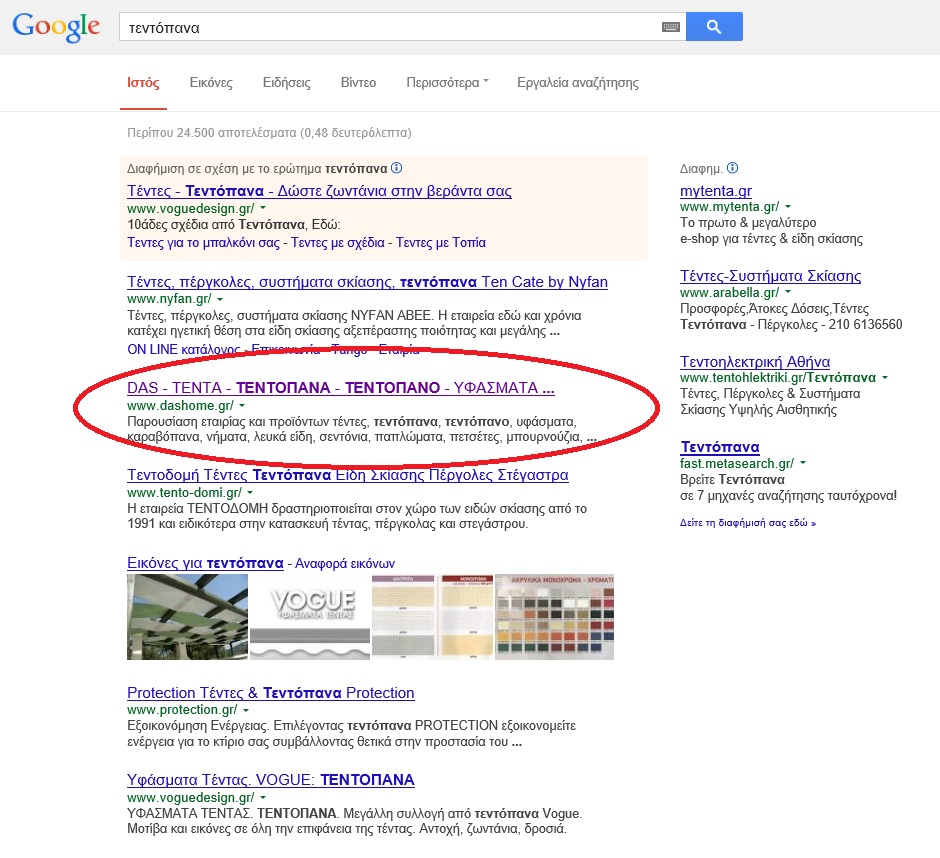Open the Τεντόπανα metasearch sidebar ad
This screenshot has width=940, height=858.
[x=720, y=447]
